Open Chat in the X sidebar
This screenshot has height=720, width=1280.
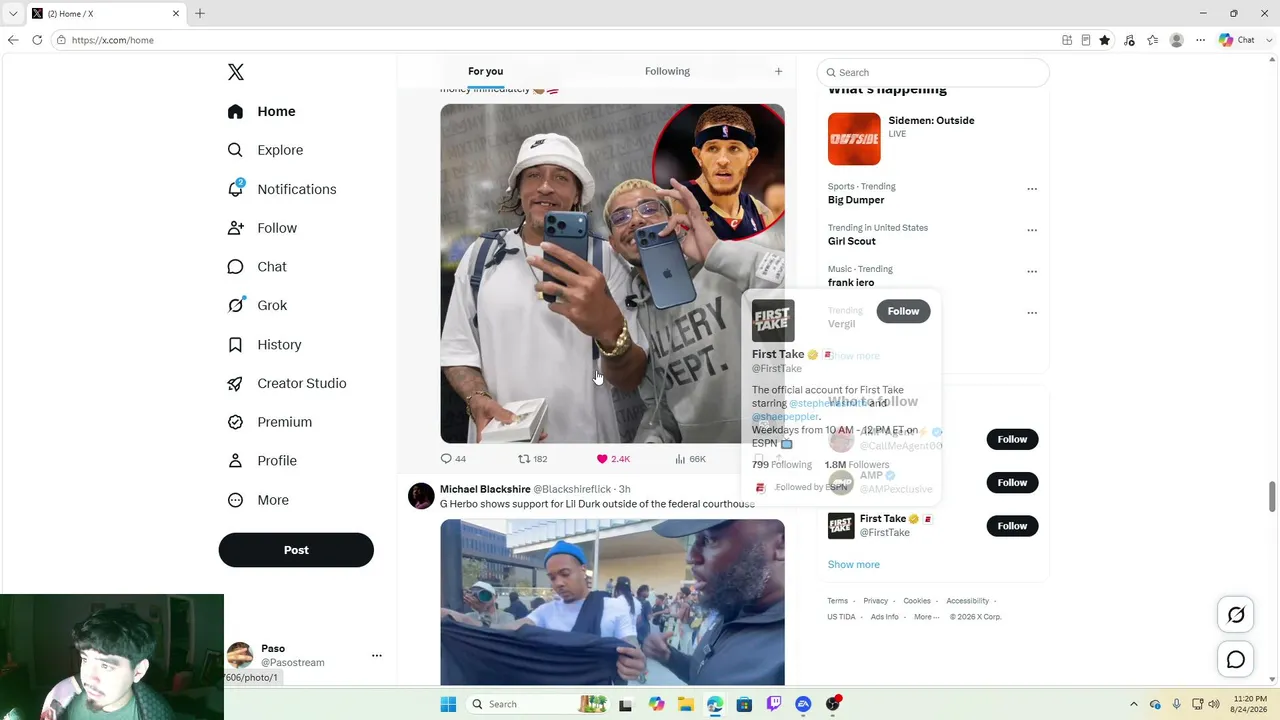(x=257, y=267)
